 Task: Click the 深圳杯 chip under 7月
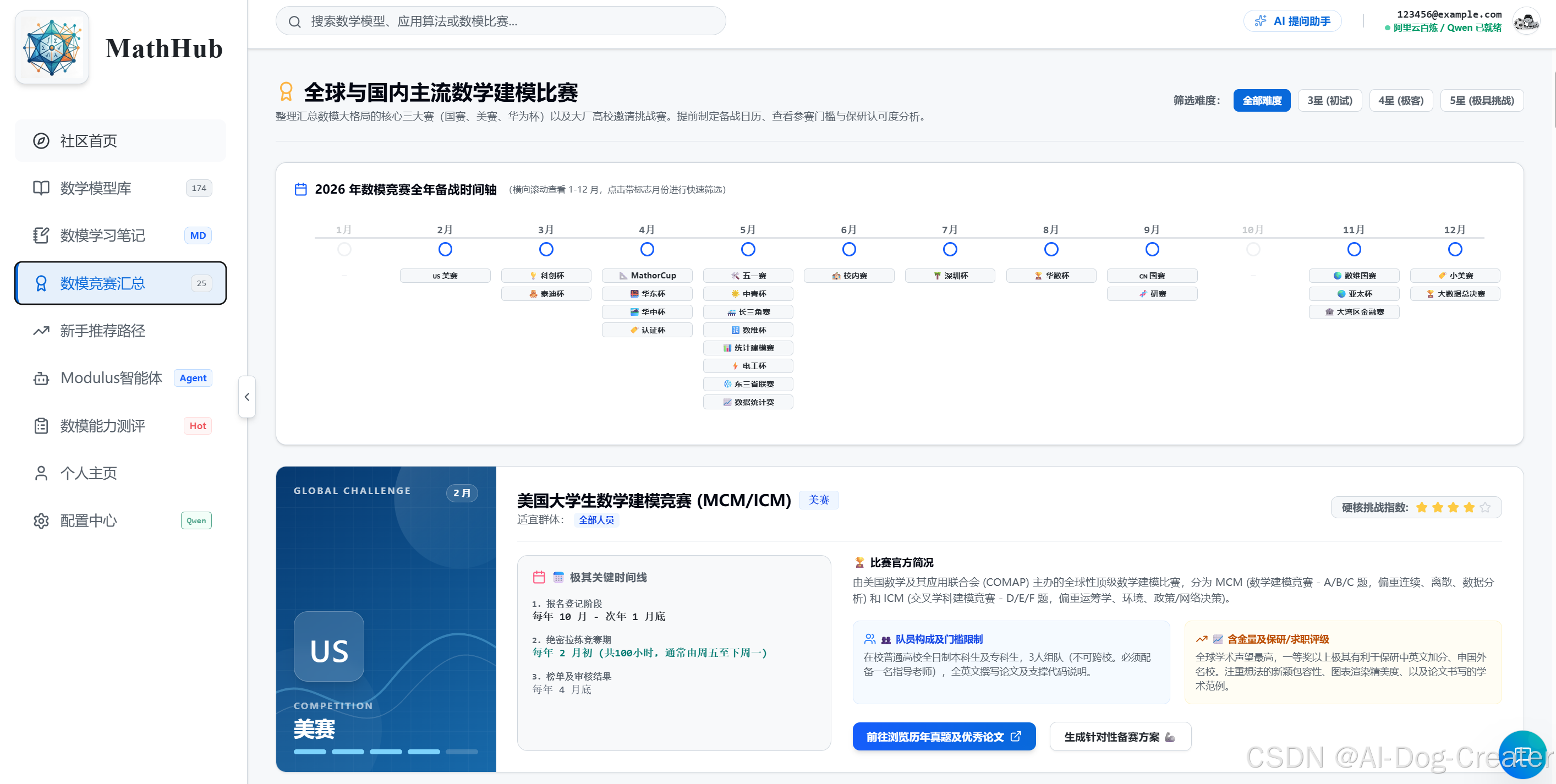tap(950, 276)
